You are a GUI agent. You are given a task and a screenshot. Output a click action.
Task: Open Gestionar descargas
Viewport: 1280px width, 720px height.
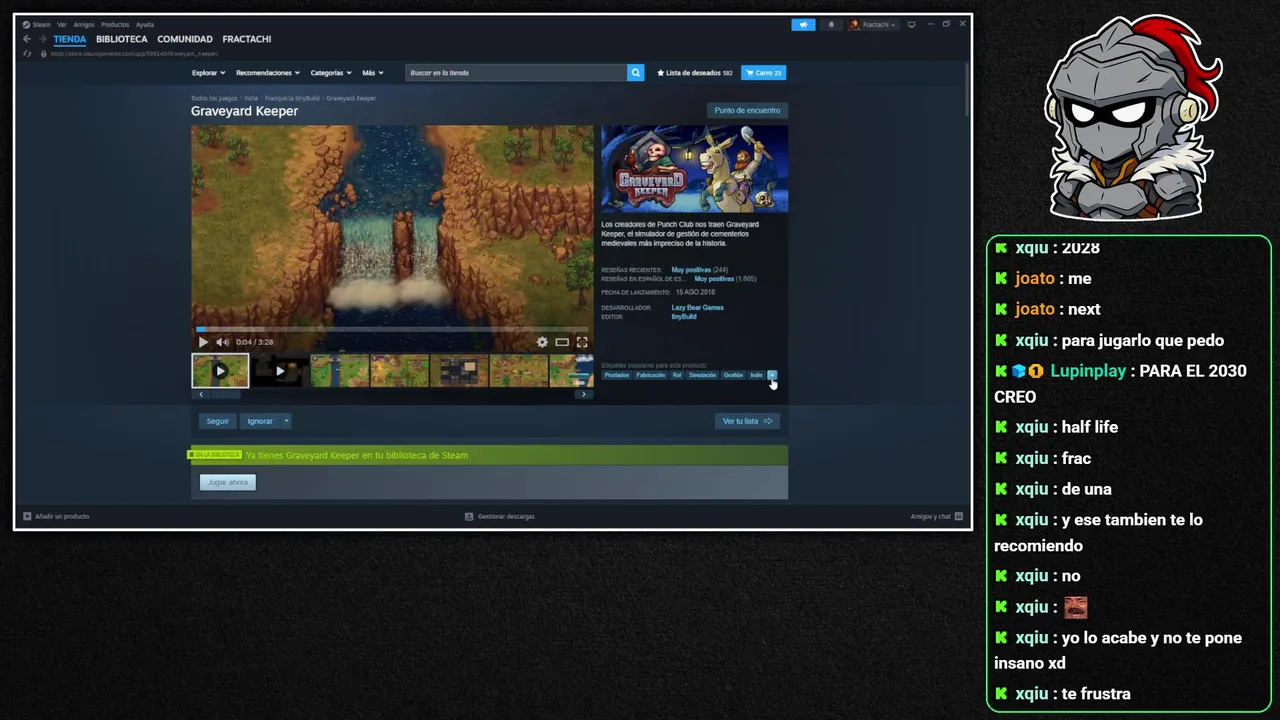coord(500,516)
